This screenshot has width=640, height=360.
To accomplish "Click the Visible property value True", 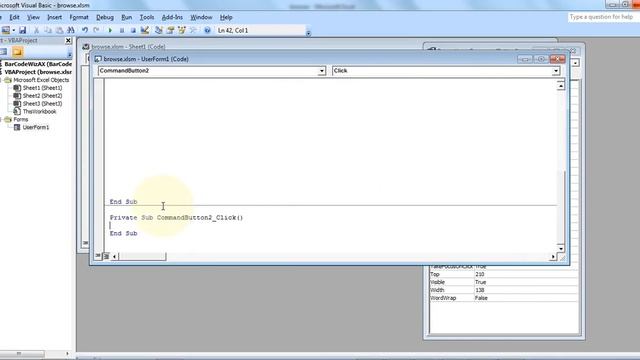I will [526, 282].
